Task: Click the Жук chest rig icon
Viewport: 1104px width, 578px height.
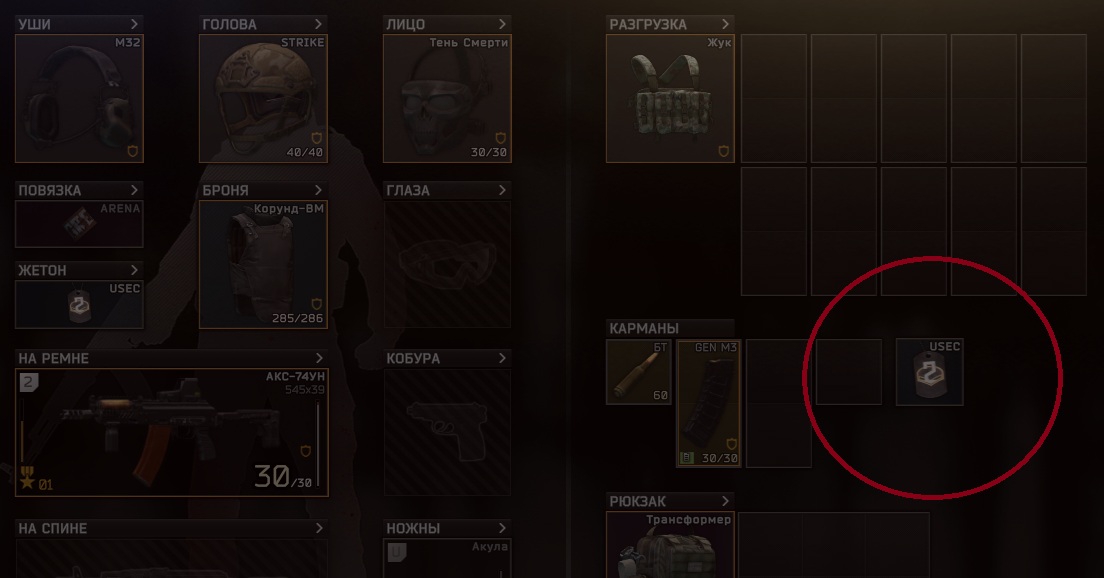Action: (670, 99)
